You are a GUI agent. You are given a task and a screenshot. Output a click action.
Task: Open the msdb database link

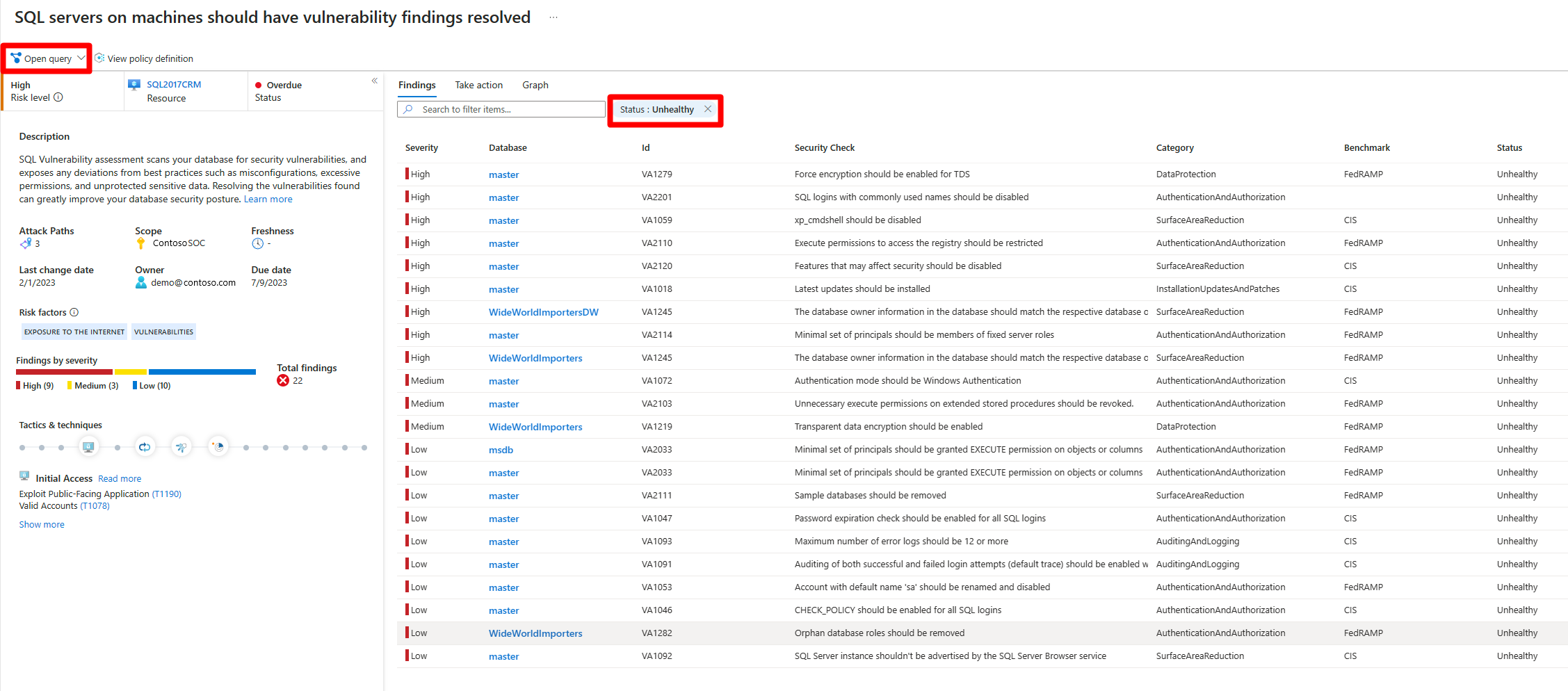pyautogui.click(x=501, y=450)
